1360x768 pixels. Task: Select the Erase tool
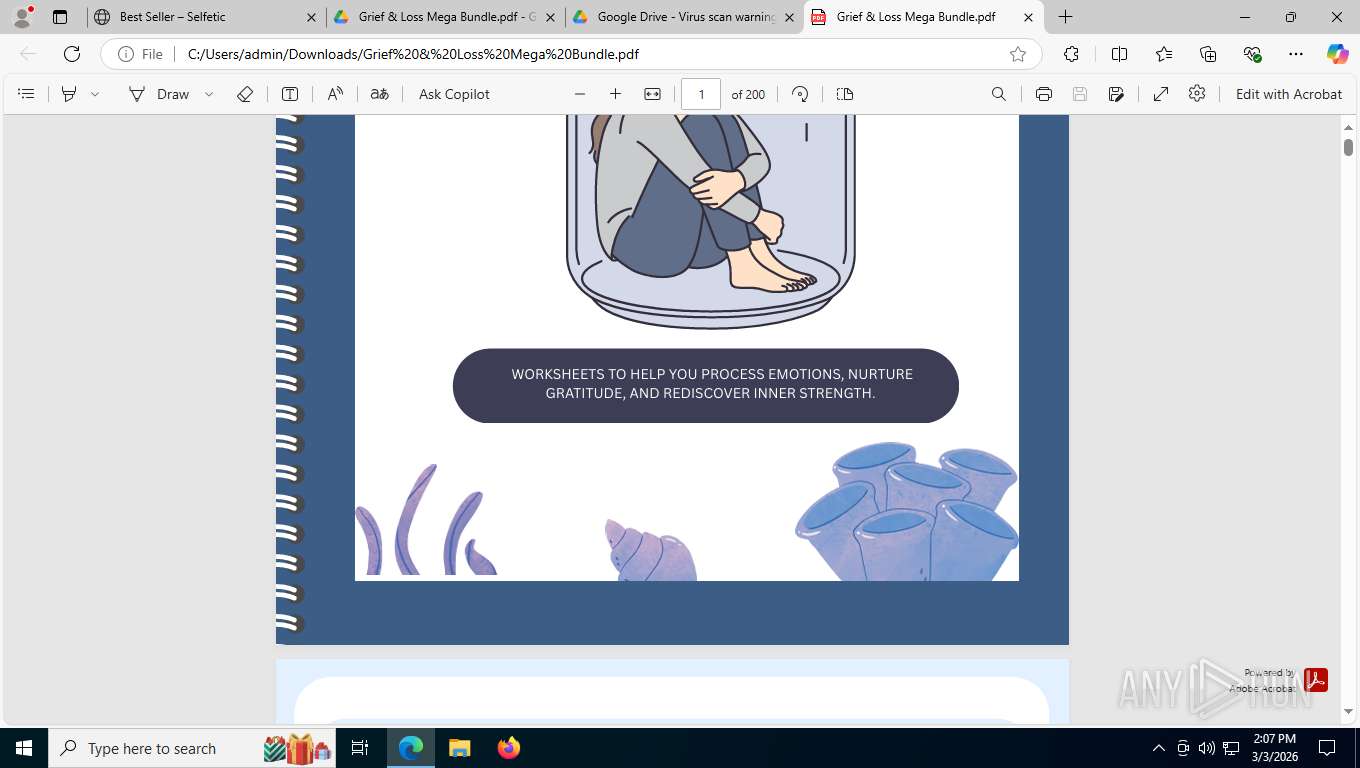click(x=245, y=94)
